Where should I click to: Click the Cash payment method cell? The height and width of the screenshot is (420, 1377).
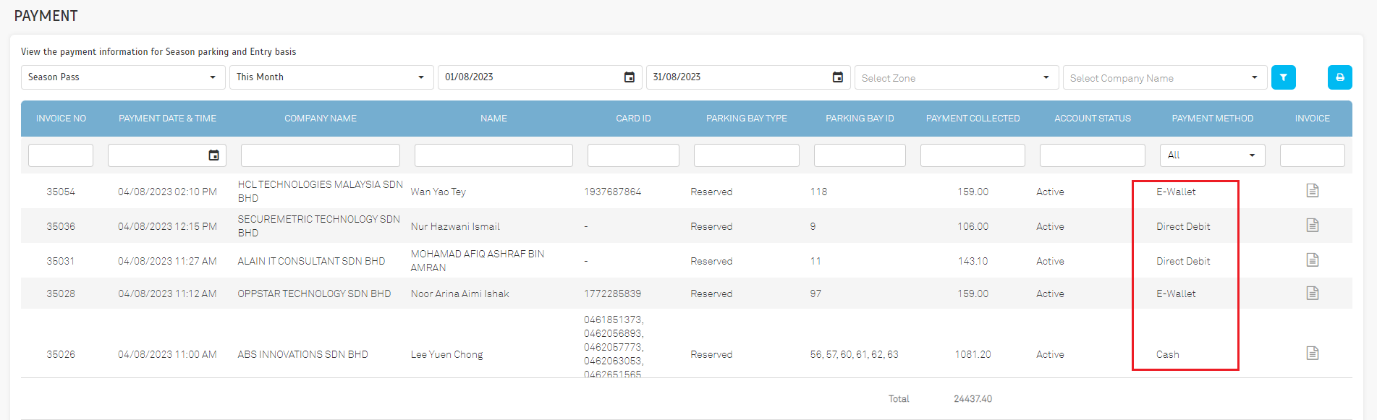click(1168, 354)
